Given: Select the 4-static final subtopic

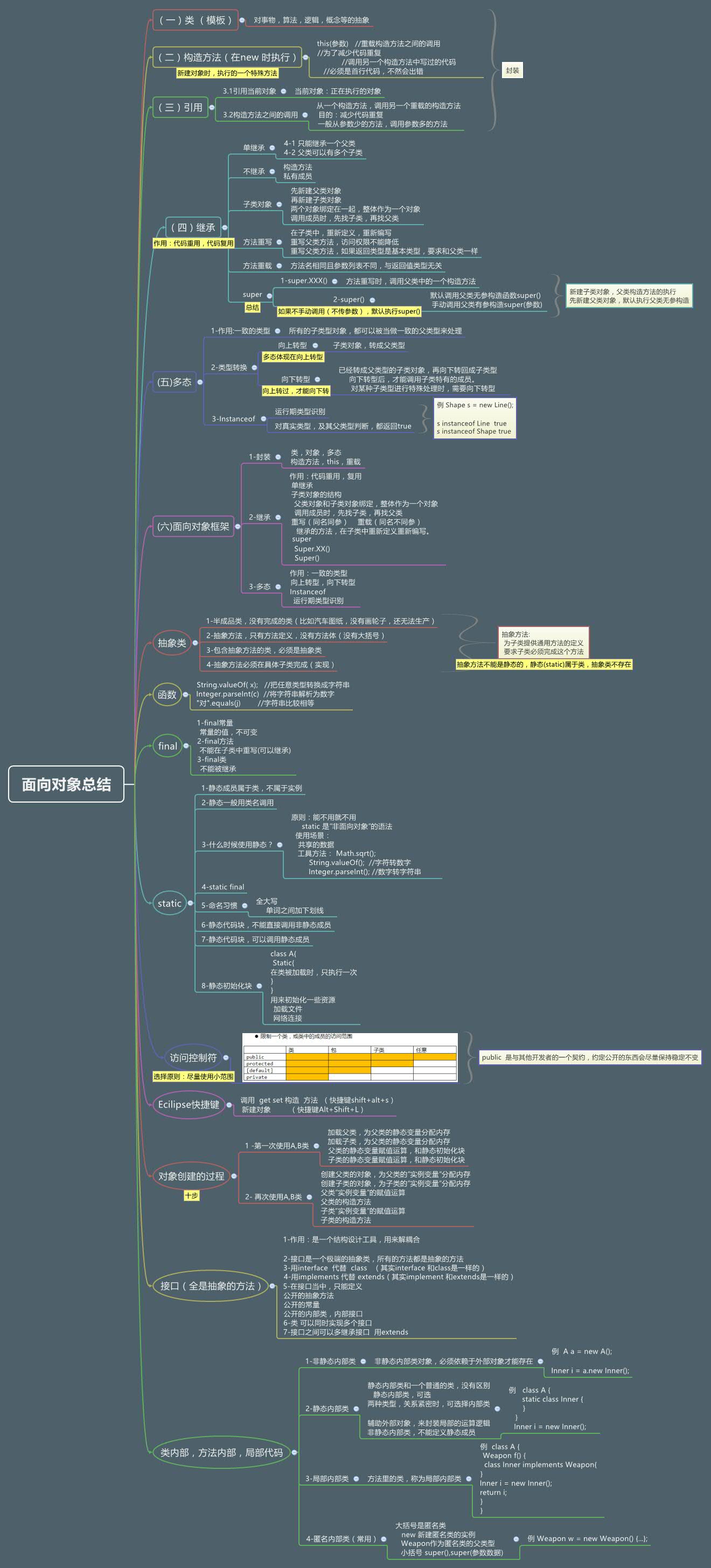Looking at the screenshot, I should click(223, 887).
